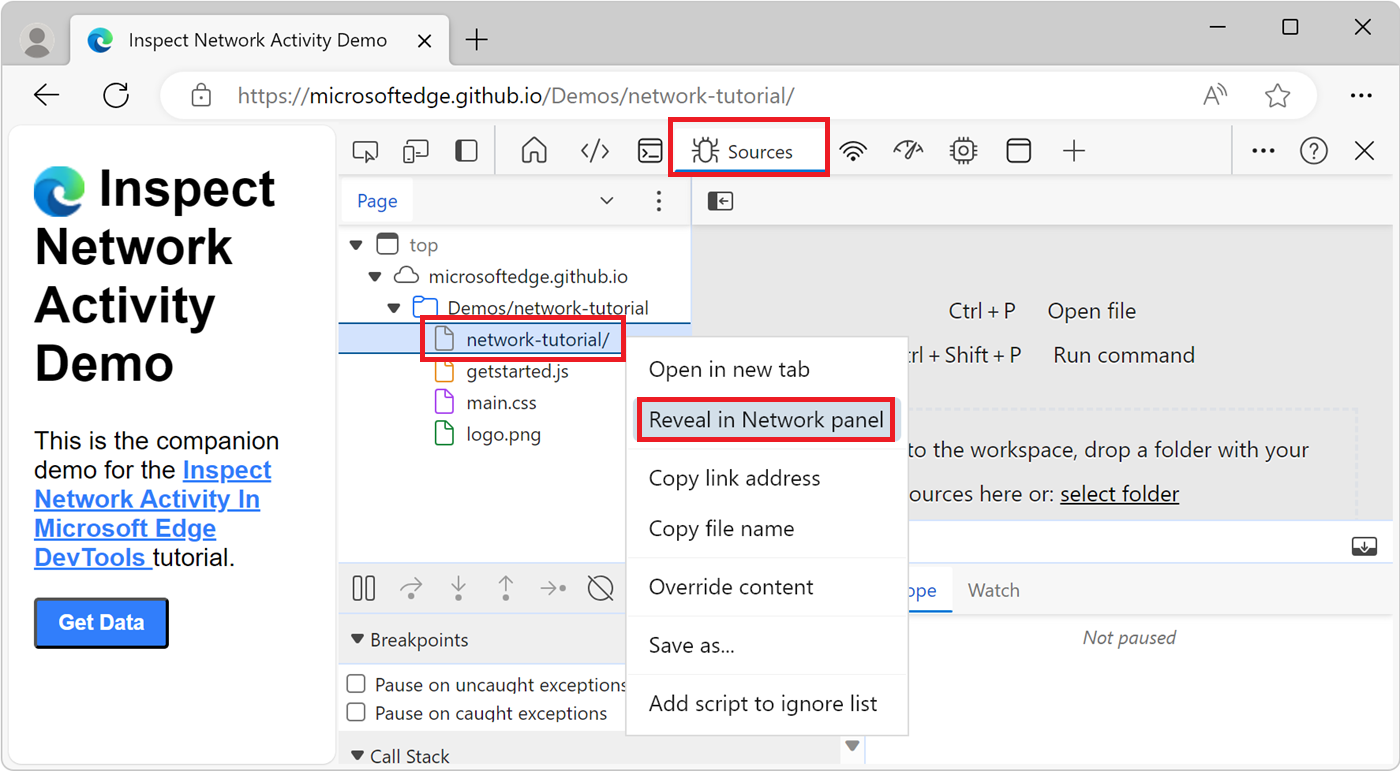Deactivate all breakpoints
Viewport: 1400px width, 771px height.
pyautogui.click(x=601, y=588)
